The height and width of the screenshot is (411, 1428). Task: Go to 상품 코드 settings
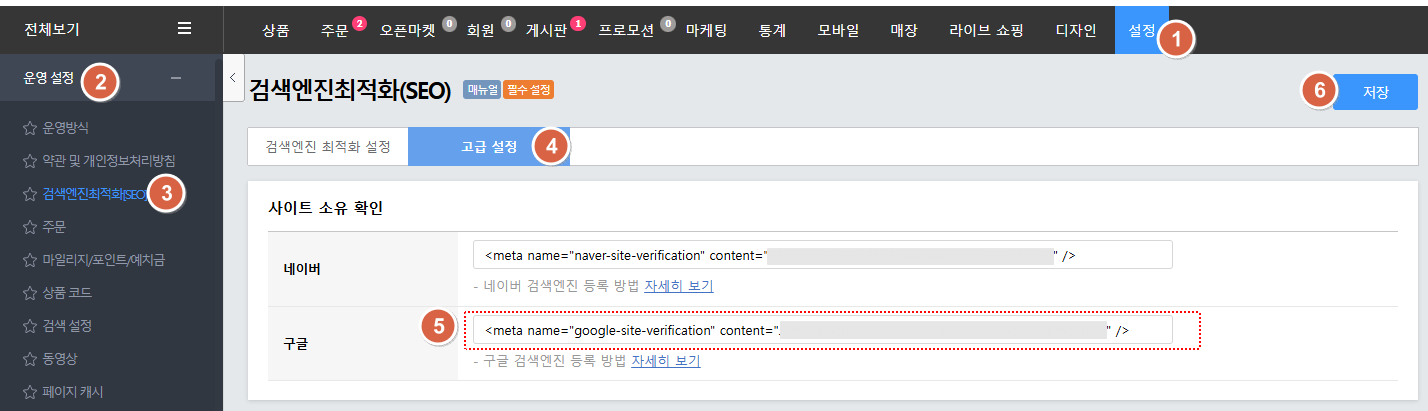click(x=68, y=293)
